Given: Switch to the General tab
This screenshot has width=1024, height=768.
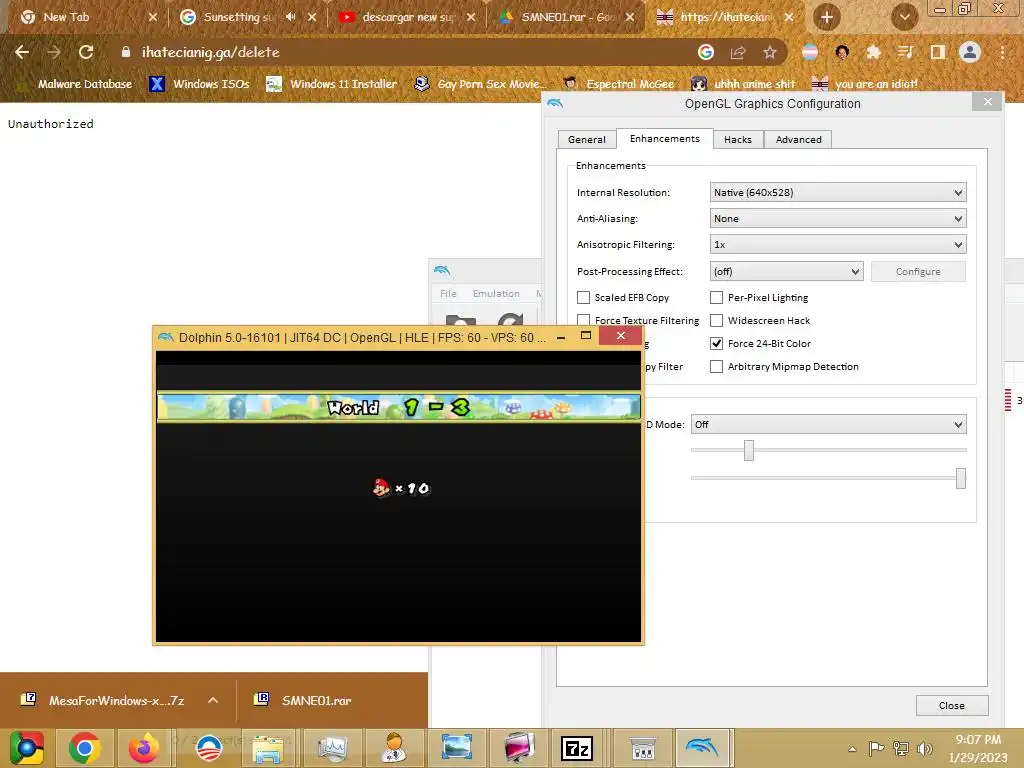Looking at the screenshot, I should click(586, 140).
